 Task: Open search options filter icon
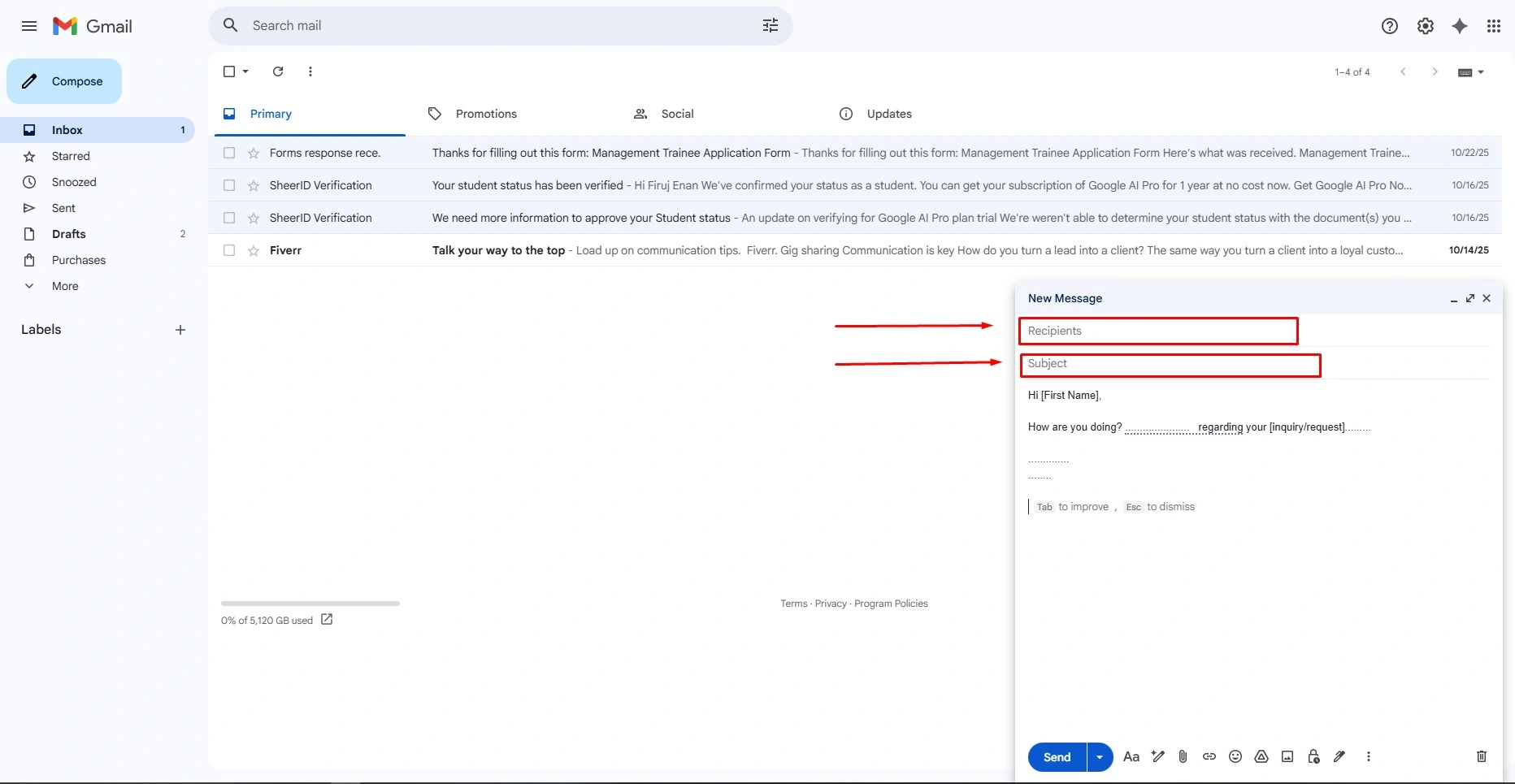tap(771, 26)
